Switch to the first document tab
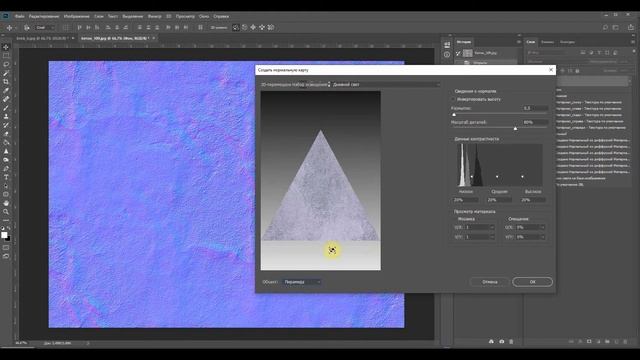 (42, 38)
